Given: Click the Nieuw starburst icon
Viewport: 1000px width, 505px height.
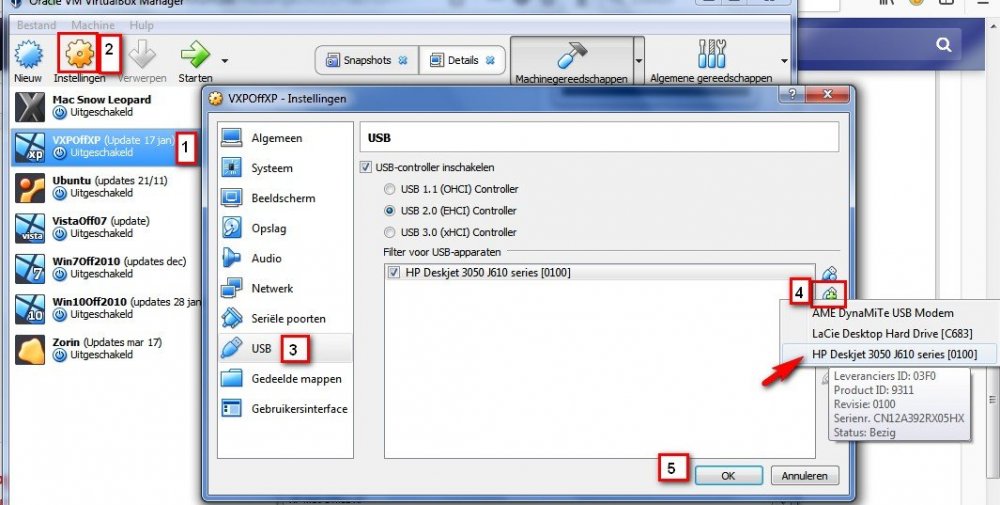Looking at the screenshot, I should point(28,55).
